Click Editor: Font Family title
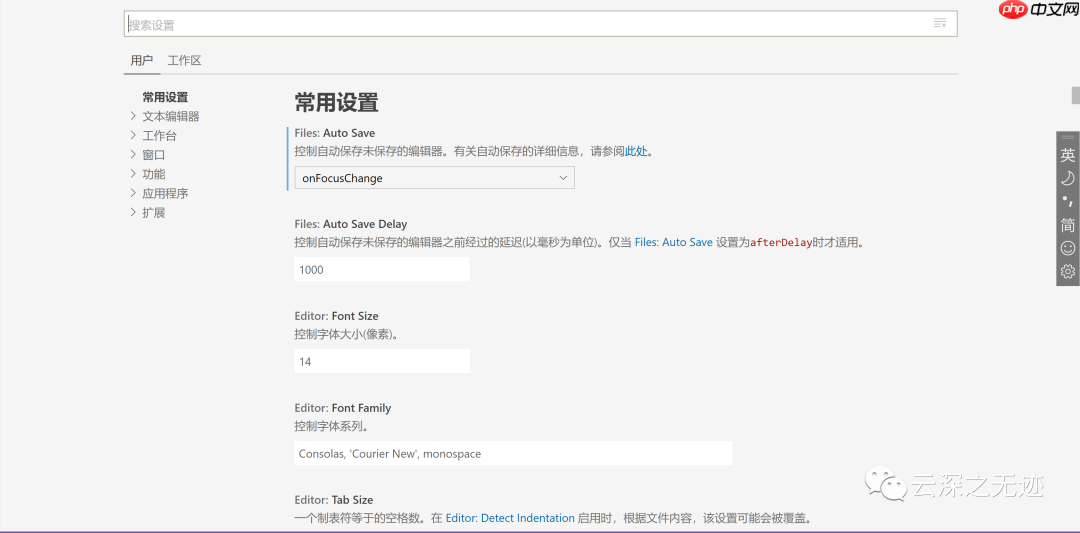This screenshot has width=1080, height=533. 342,408
